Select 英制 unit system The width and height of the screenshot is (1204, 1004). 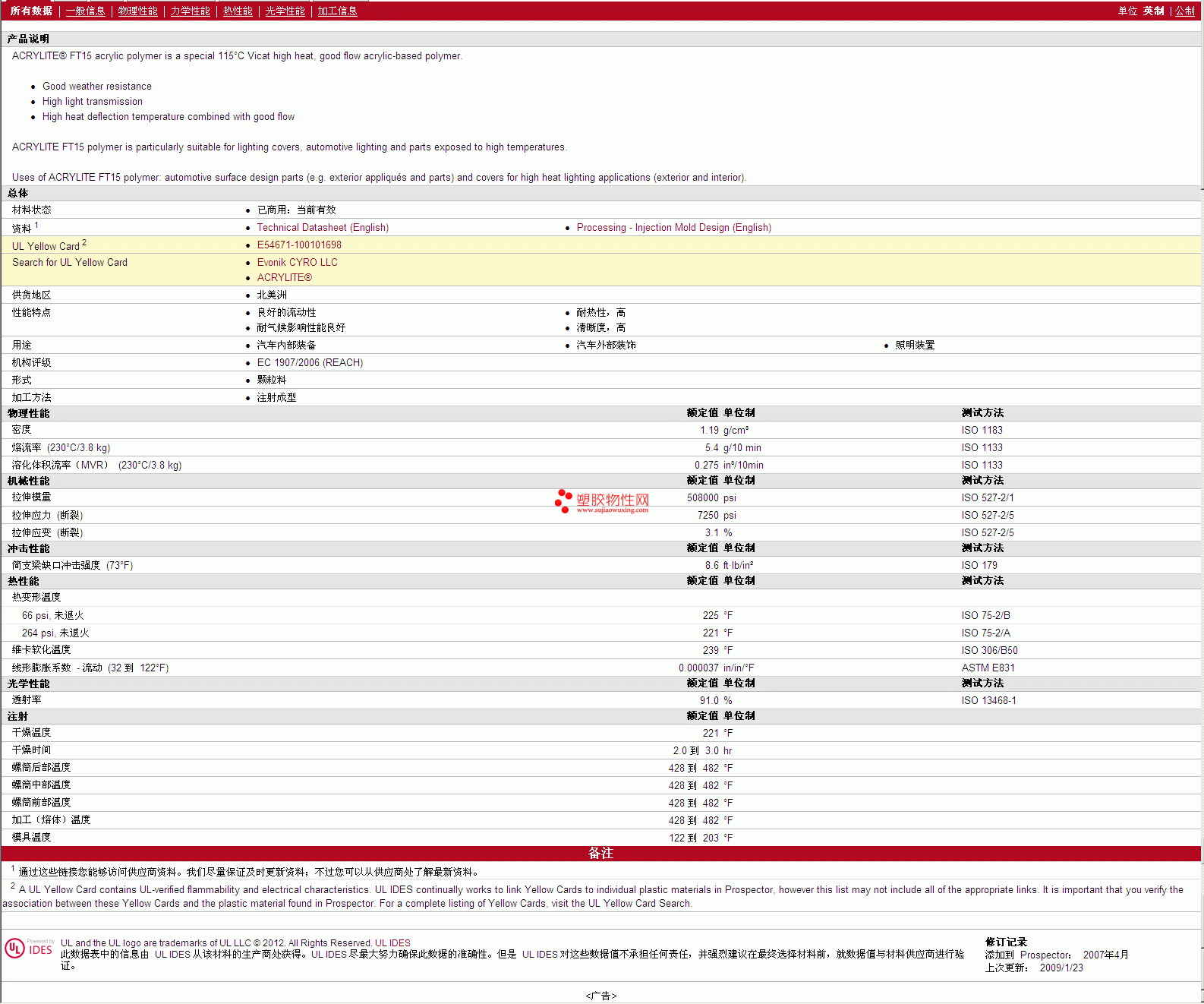[1153, 11]
